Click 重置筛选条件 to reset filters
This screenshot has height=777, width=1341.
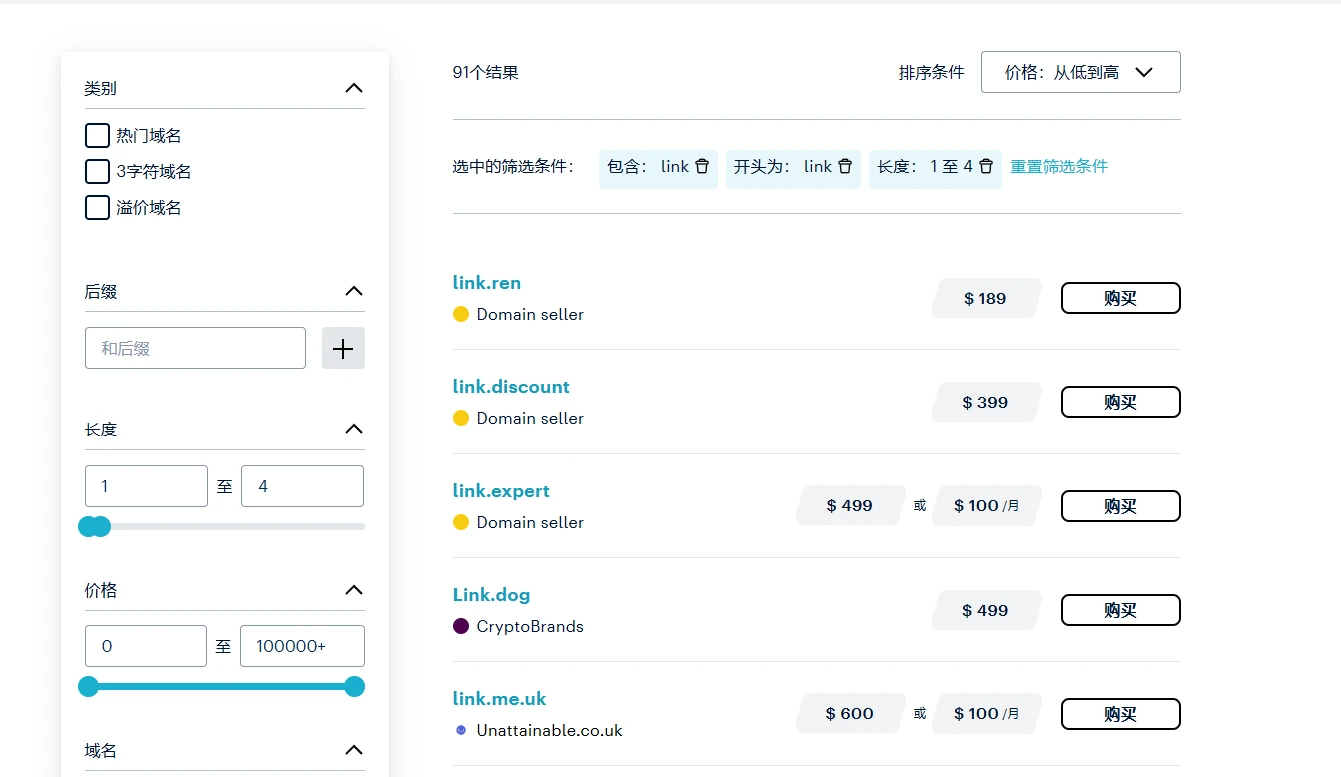pos(1058,167)
